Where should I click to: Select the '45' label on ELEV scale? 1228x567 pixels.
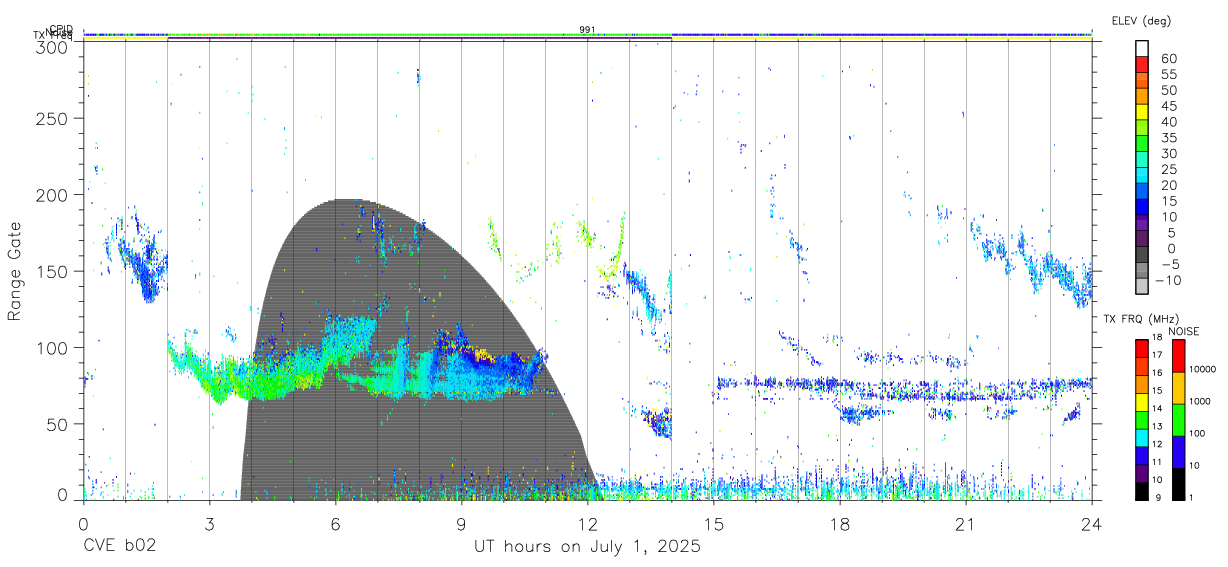point(1169,105)
